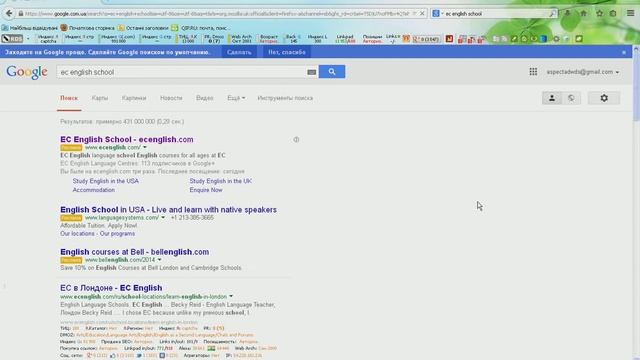Click the blue 'Сделать' button in notification bar
Viewport: 640px width, 360px height.
(239, 52)
